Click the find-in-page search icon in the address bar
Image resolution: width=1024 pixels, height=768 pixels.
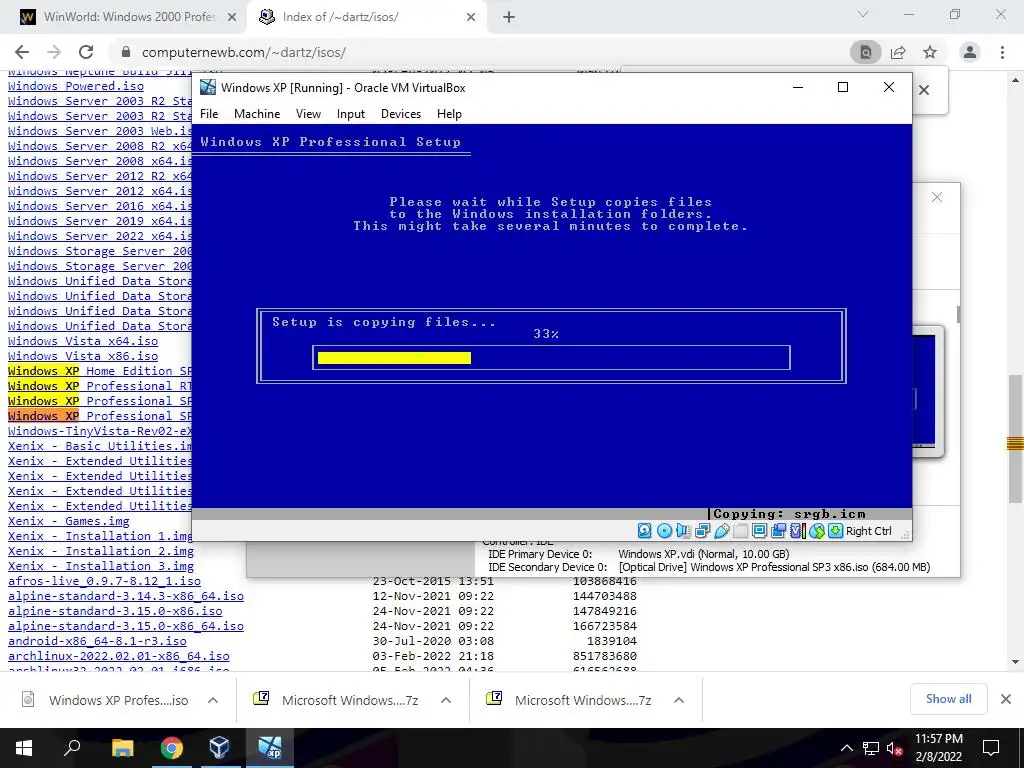(865, 52)
